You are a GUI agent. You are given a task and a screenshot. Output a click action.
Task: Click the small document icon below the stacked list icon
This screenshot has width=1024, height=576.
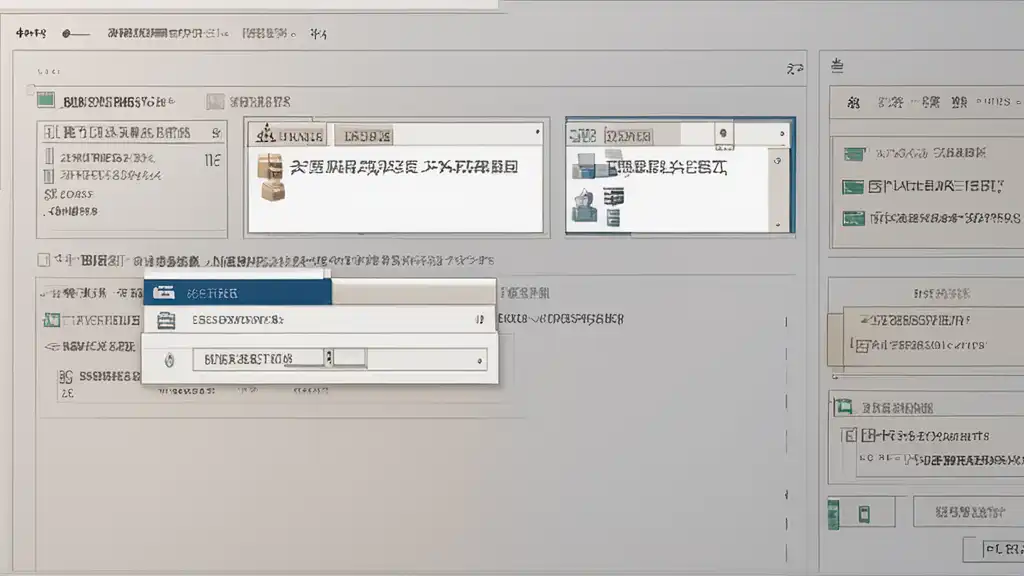pyautogui.click(x=613, y=218)
